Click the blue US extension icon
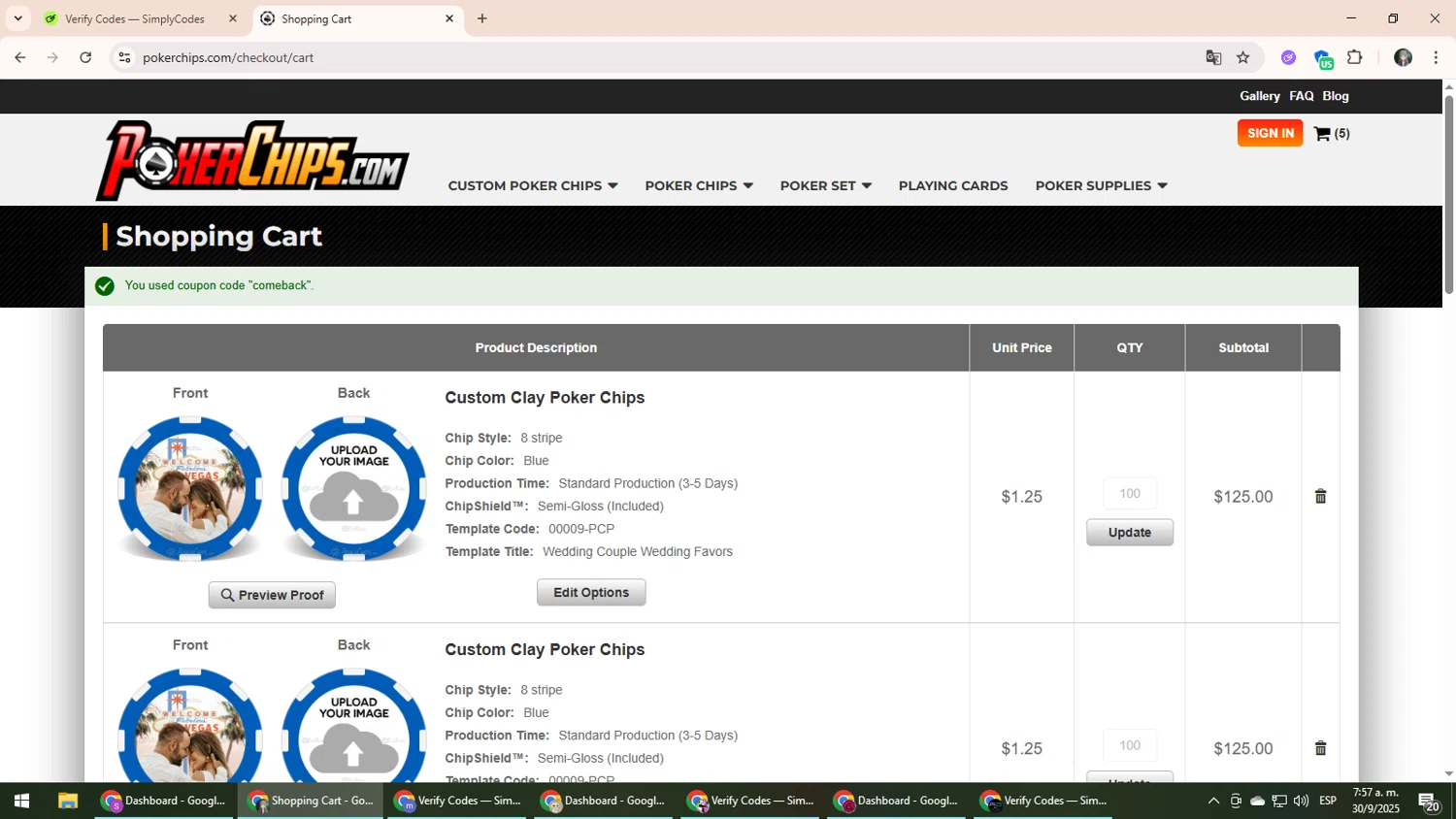1456x819 pixels. coord(1323,58)
